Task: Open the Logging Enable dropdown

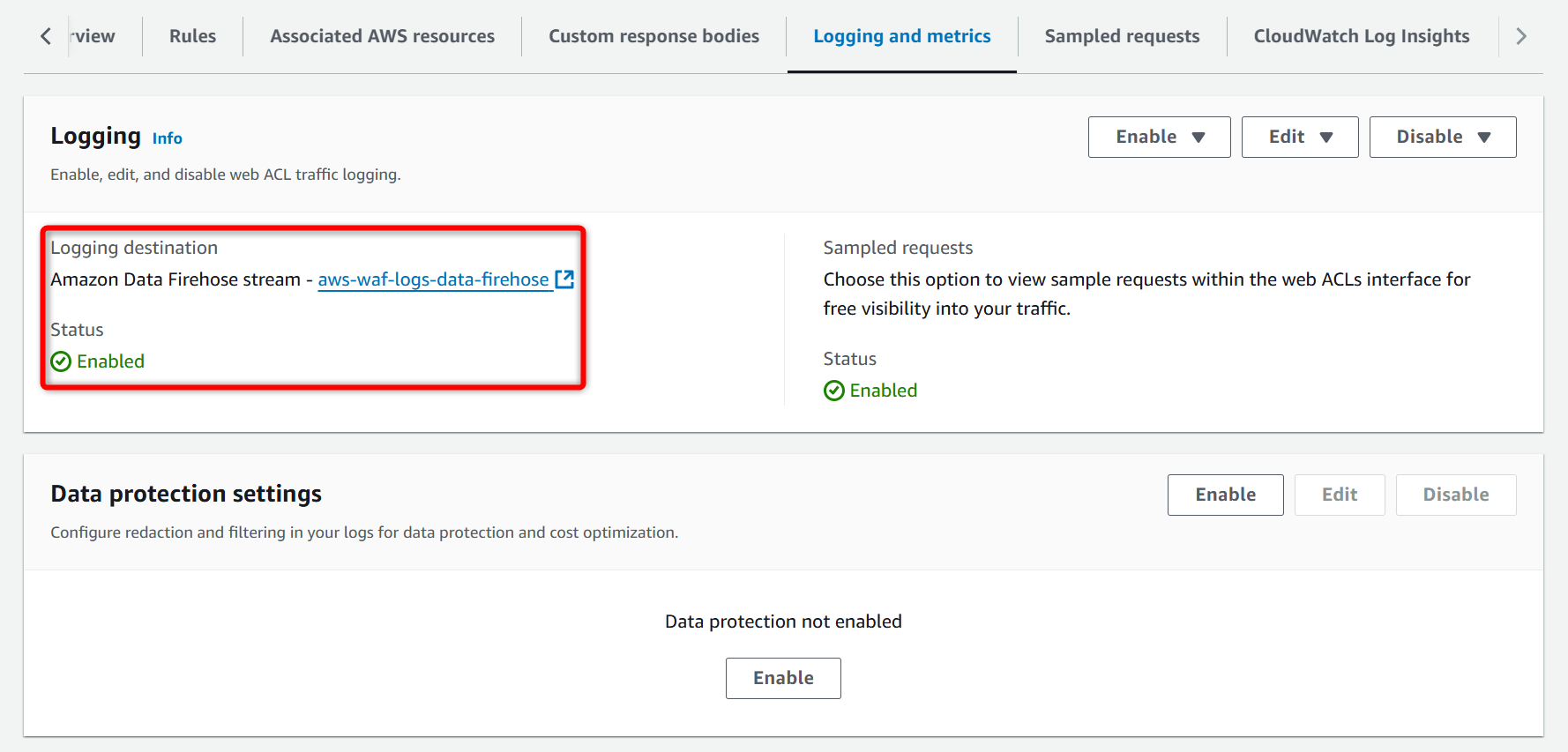Action: 1159,137
